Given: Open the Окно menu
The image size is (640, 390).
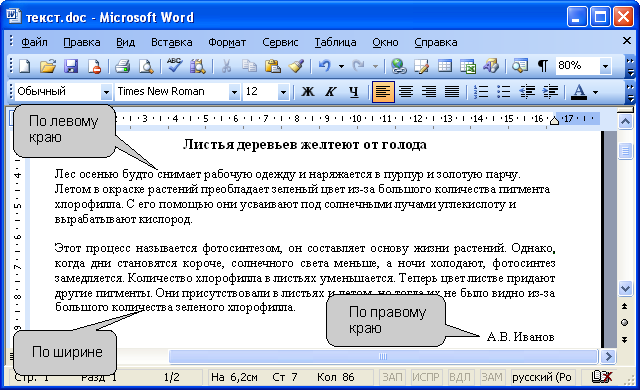Looking at the screenshot, I should point(385,42).
